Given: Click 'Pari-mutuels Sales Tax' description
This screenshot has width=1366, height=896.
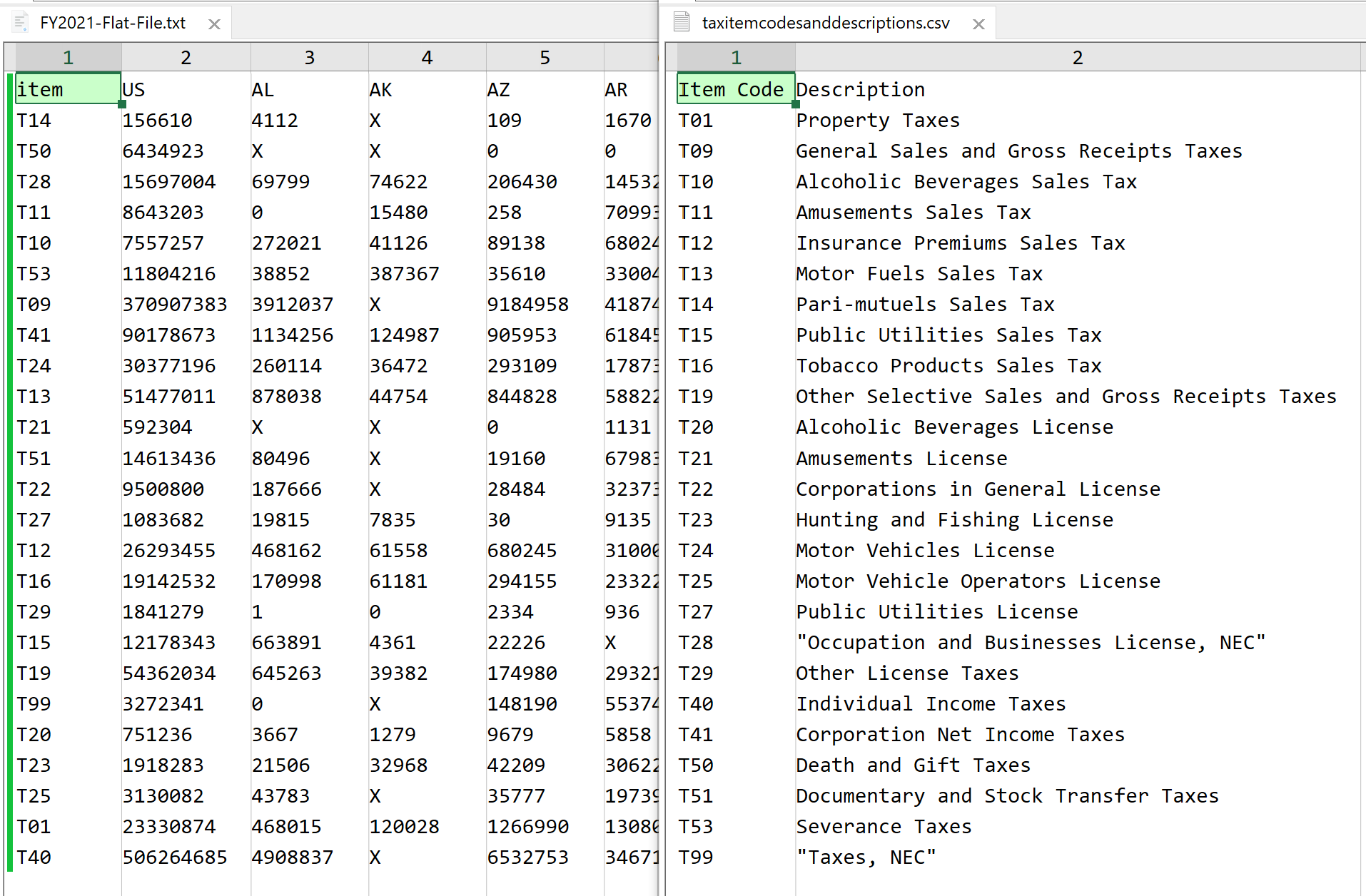Looking at the screenshot, I should pos(925,305).
